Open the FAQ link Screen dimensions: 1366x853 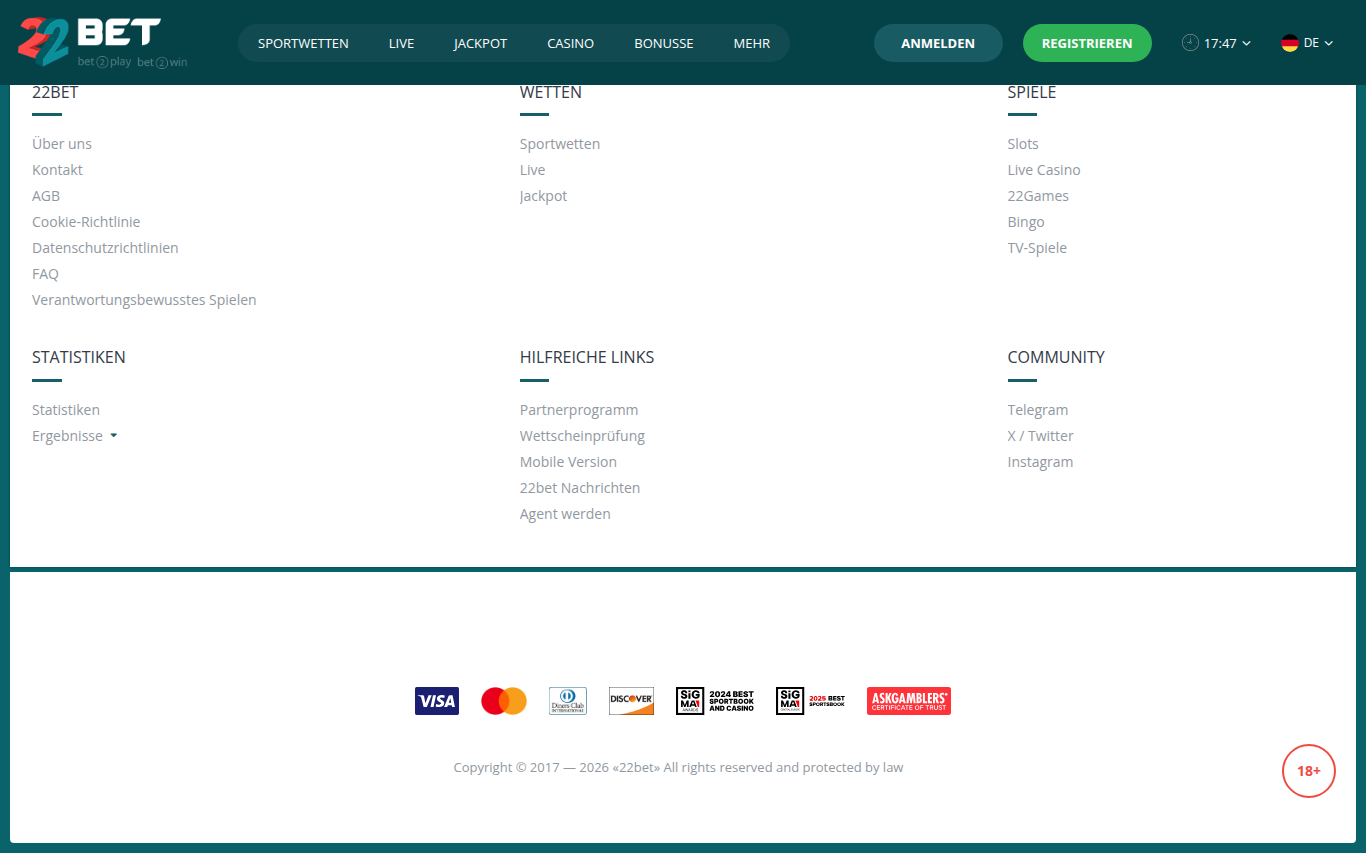tap(45, 274)
